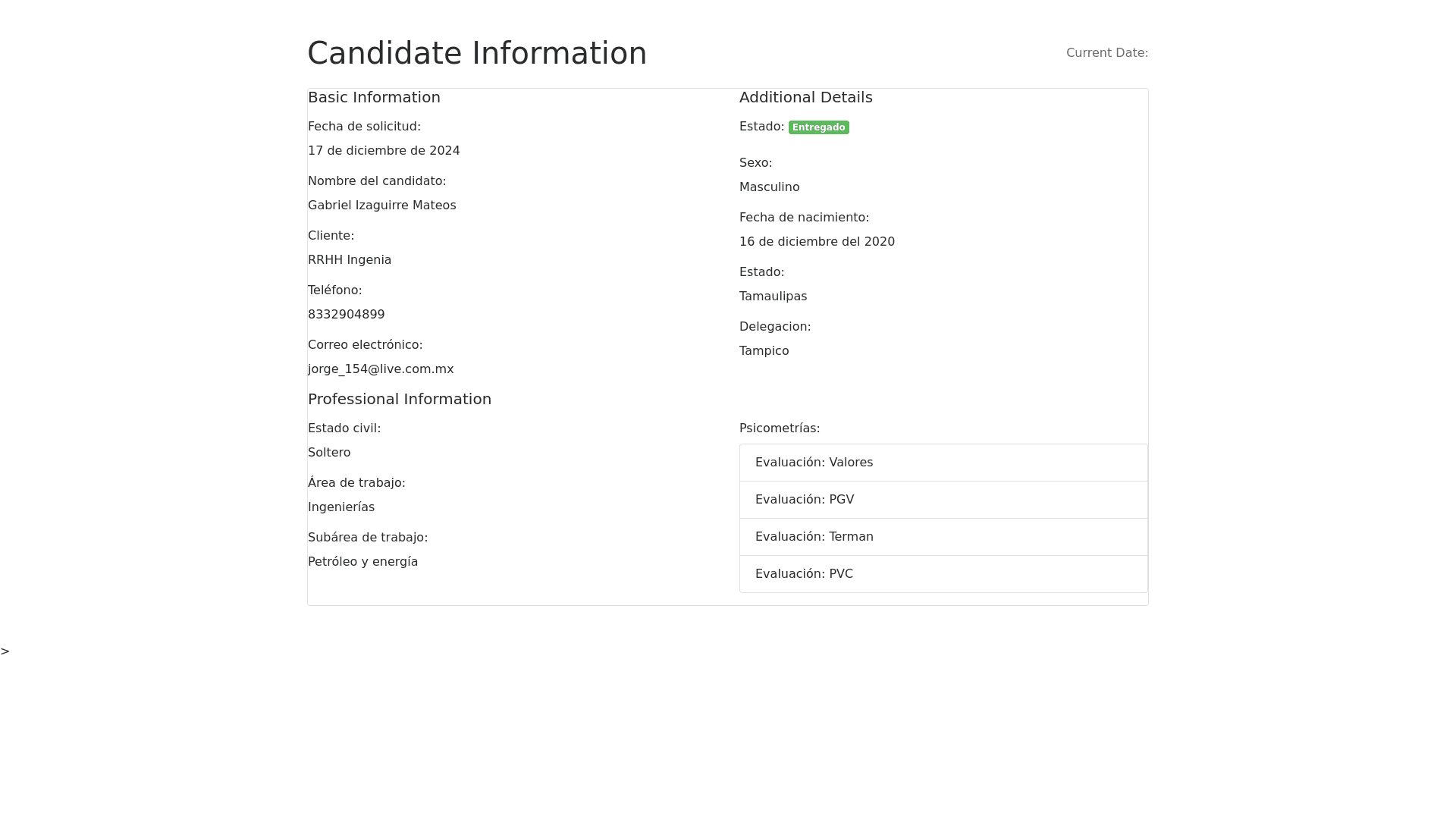Click the Tampico delegation value
The height and width of the screenshot is (819, 1456).
point(764,351)
